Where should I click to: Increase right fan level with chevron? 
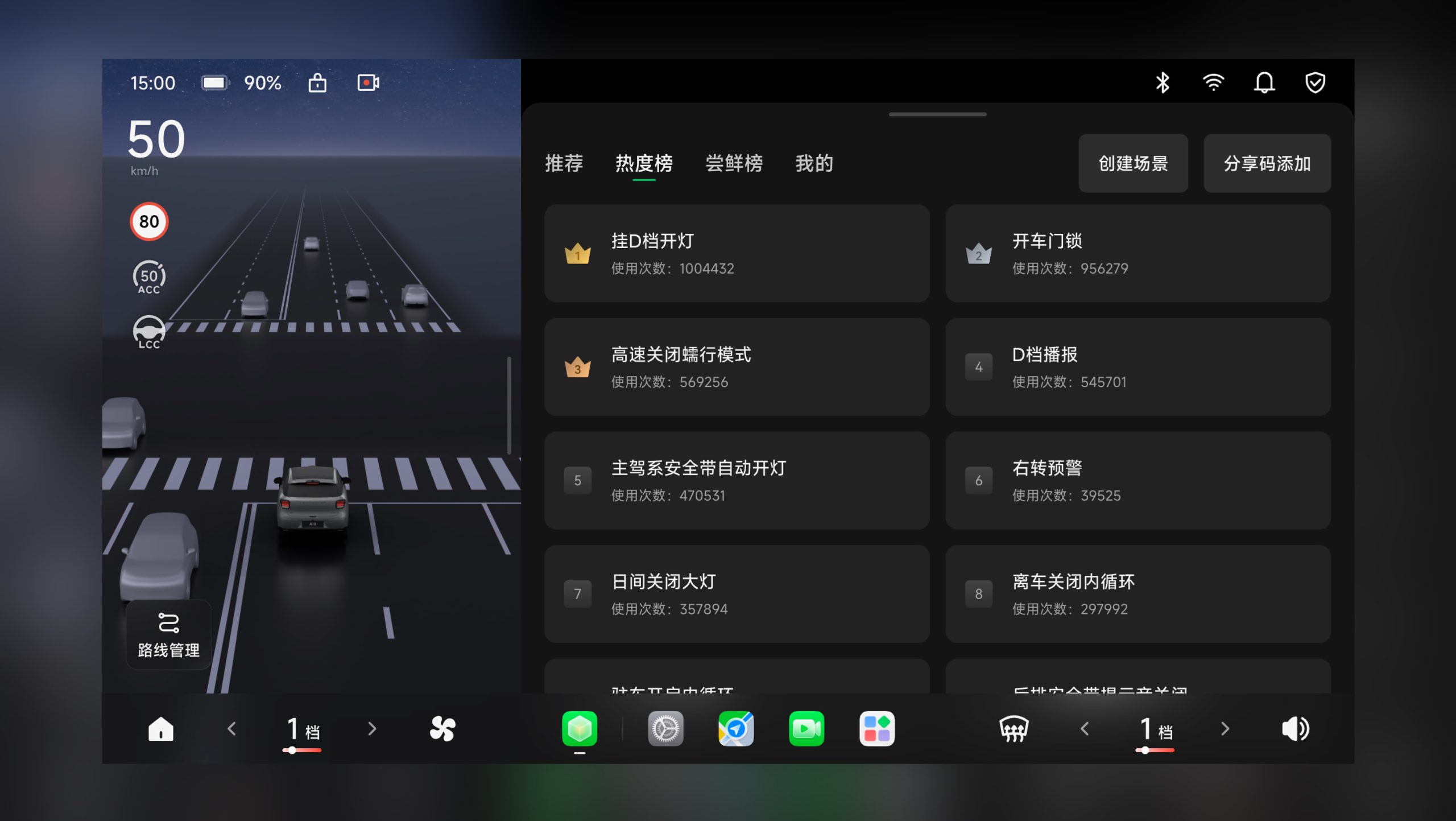click(1225, 729)
